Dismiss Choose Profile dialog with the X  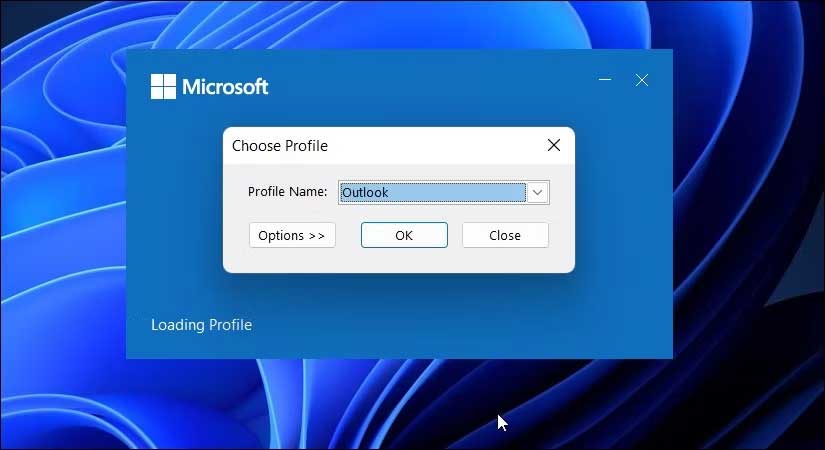554,145
